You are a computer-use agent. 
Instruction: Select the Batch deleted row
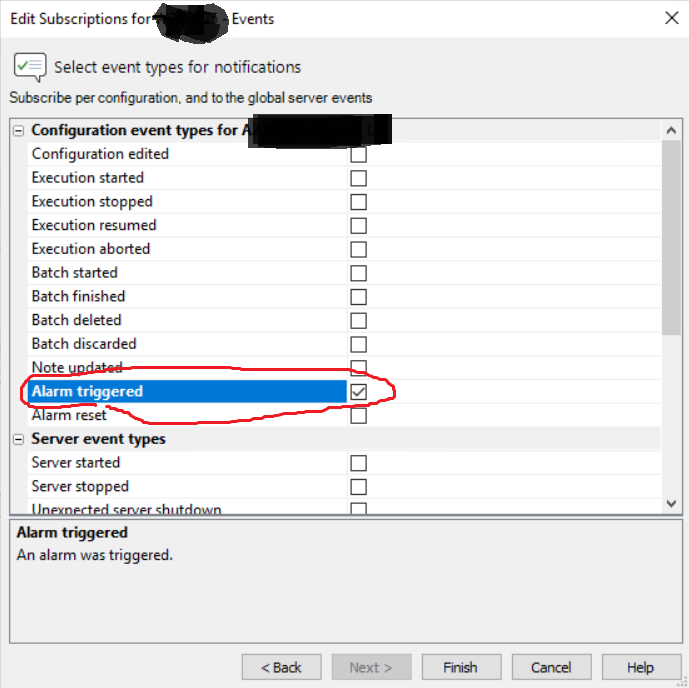click(344, 320)
